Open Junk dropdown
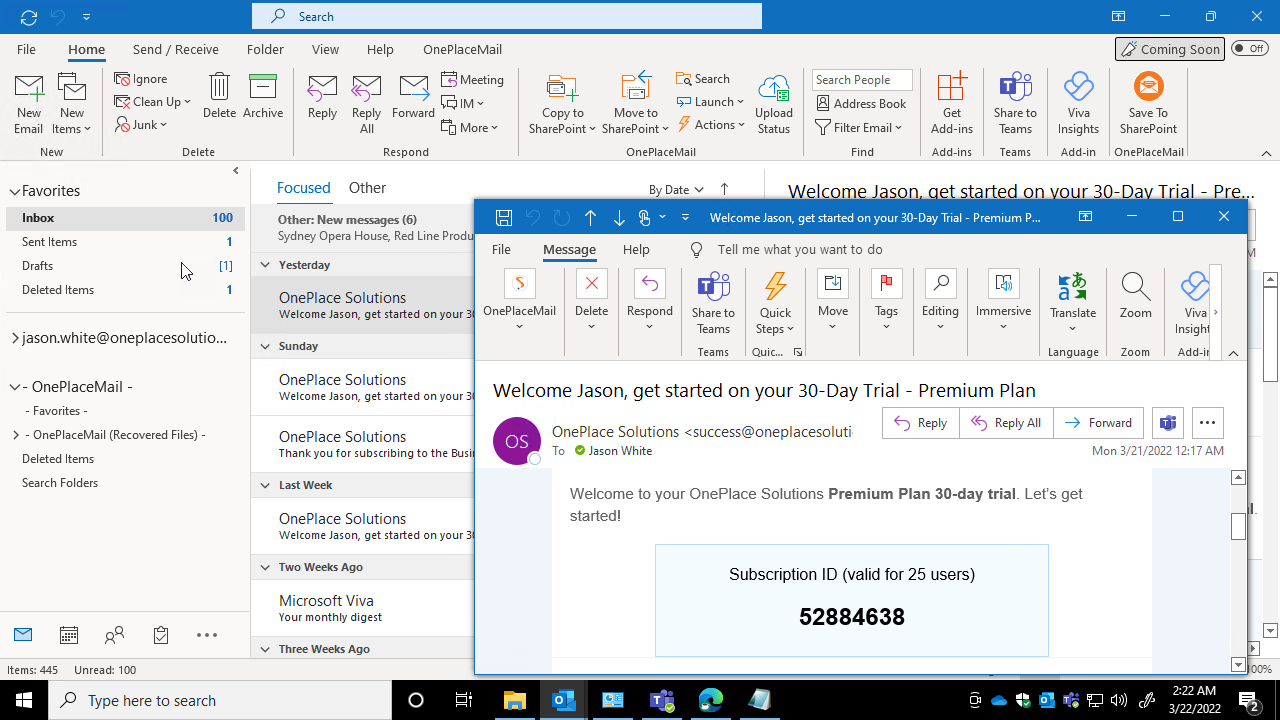This screenshot has width=1280, height=720. click(x=141, y=125)
